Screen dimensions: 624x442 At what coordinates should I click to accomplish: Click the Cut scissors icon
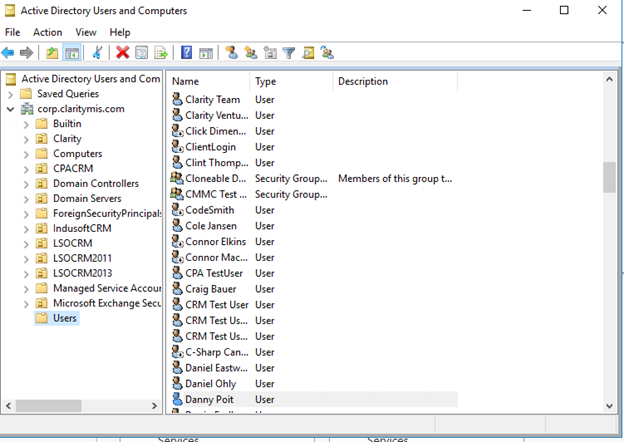[x=98, y=53]
